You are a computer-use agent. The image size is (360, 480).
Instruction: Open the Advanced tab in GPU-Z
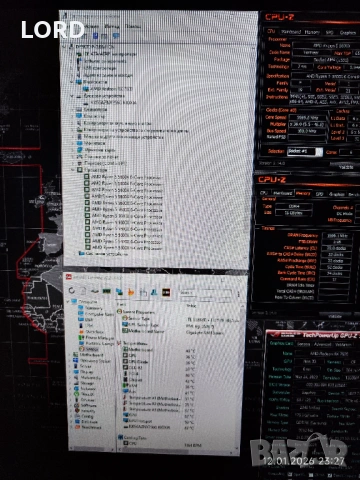click(x=322, y=344)
